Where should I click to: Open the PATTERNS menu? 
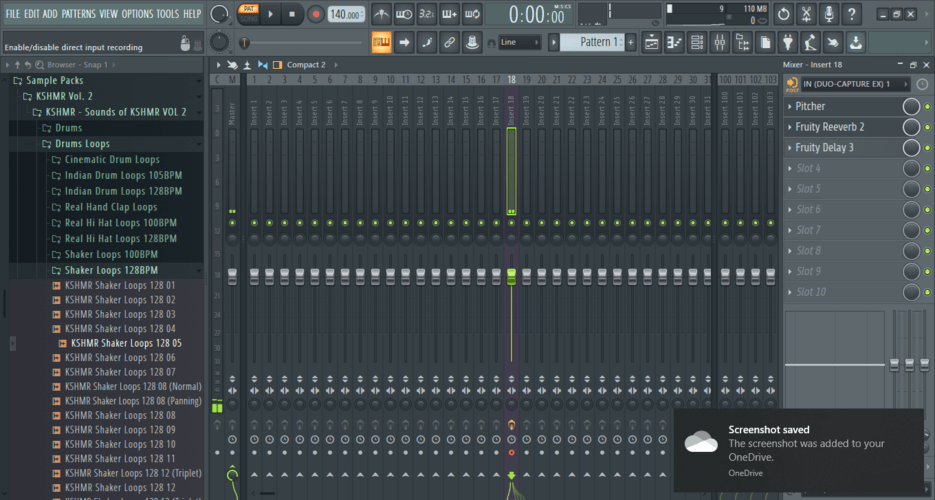point(78,14)
